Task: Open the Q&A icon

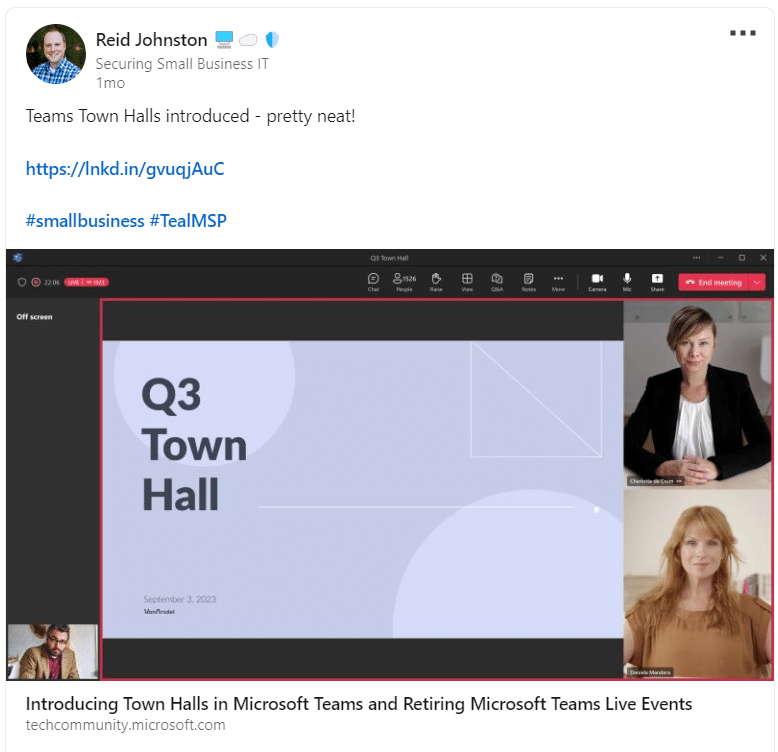Action: point(497,282)
